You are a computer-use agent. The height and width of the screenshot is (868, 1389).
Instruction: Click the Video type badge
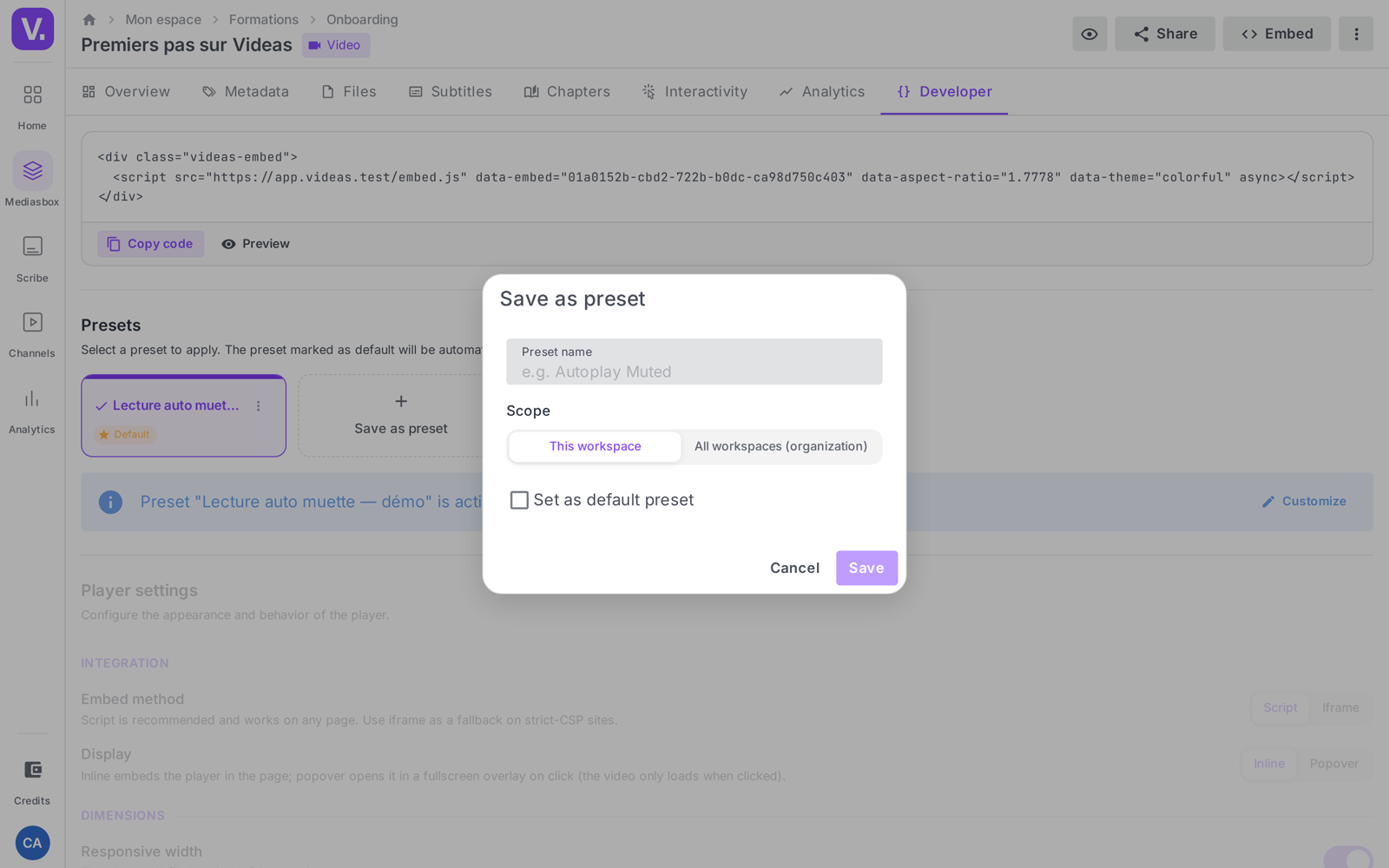click(336, 45)
